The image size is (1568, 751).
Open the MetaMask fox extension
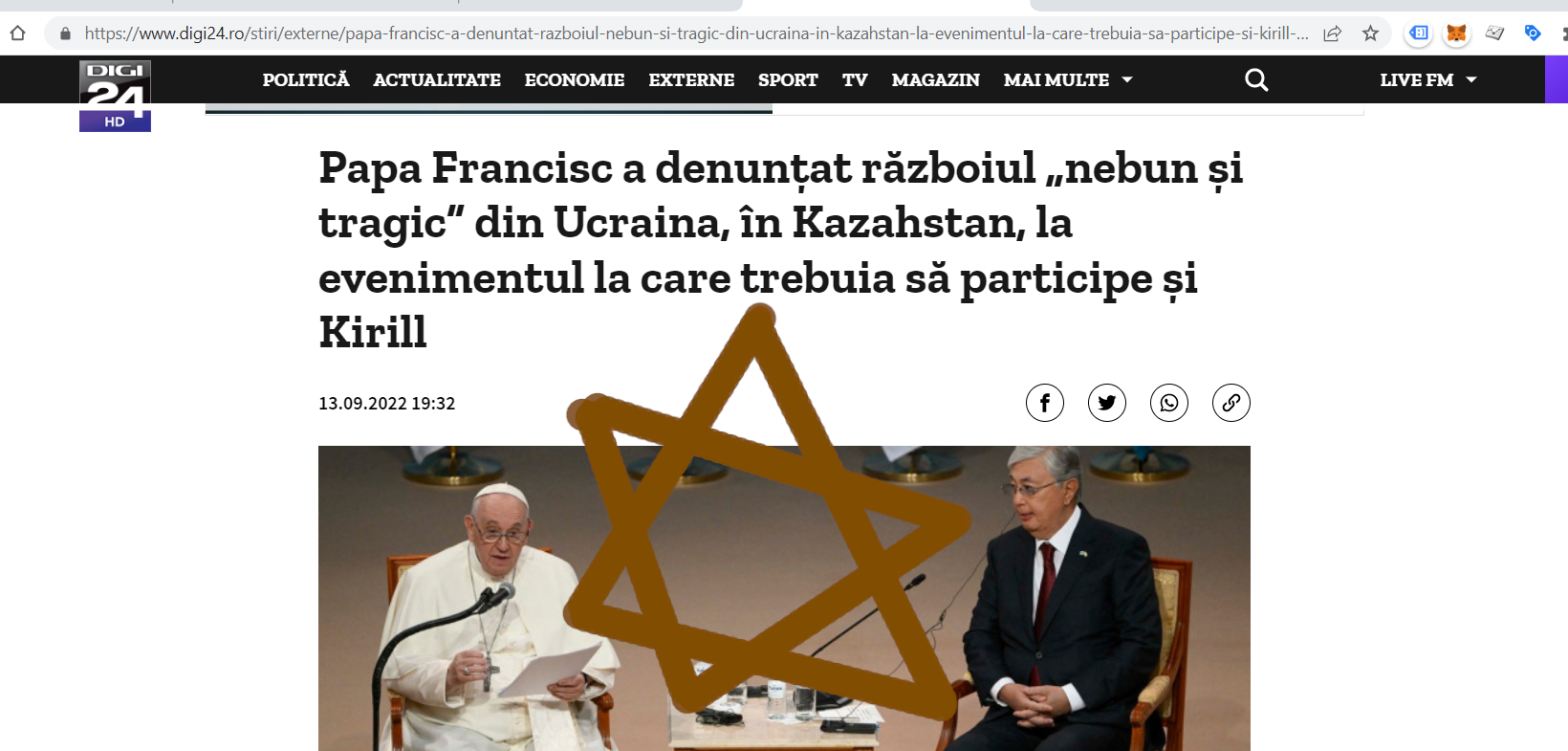tap(1457, 33)
